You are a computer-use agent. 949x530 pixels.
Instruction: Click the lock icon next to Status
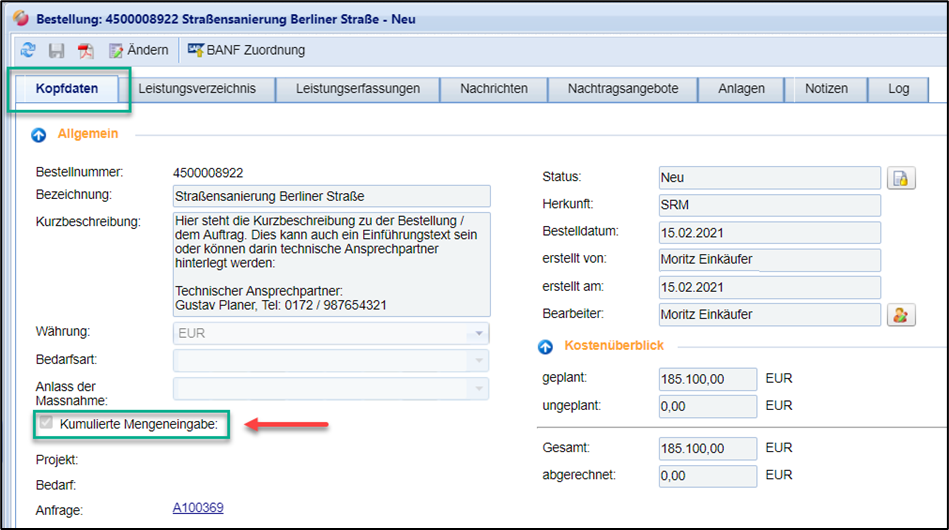pyautogui.click(x=901, y=179)
